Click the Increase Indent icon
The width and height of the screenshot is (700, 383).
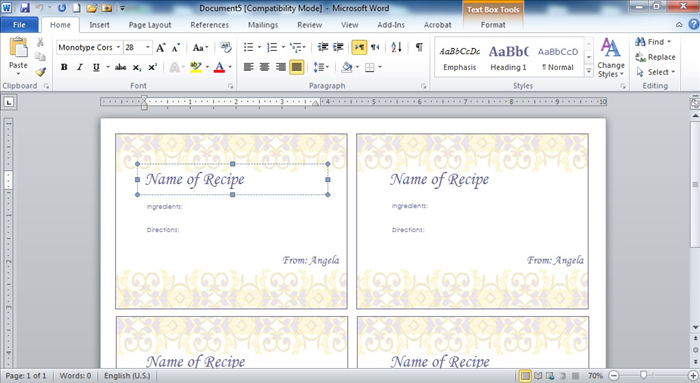(338, 47)
